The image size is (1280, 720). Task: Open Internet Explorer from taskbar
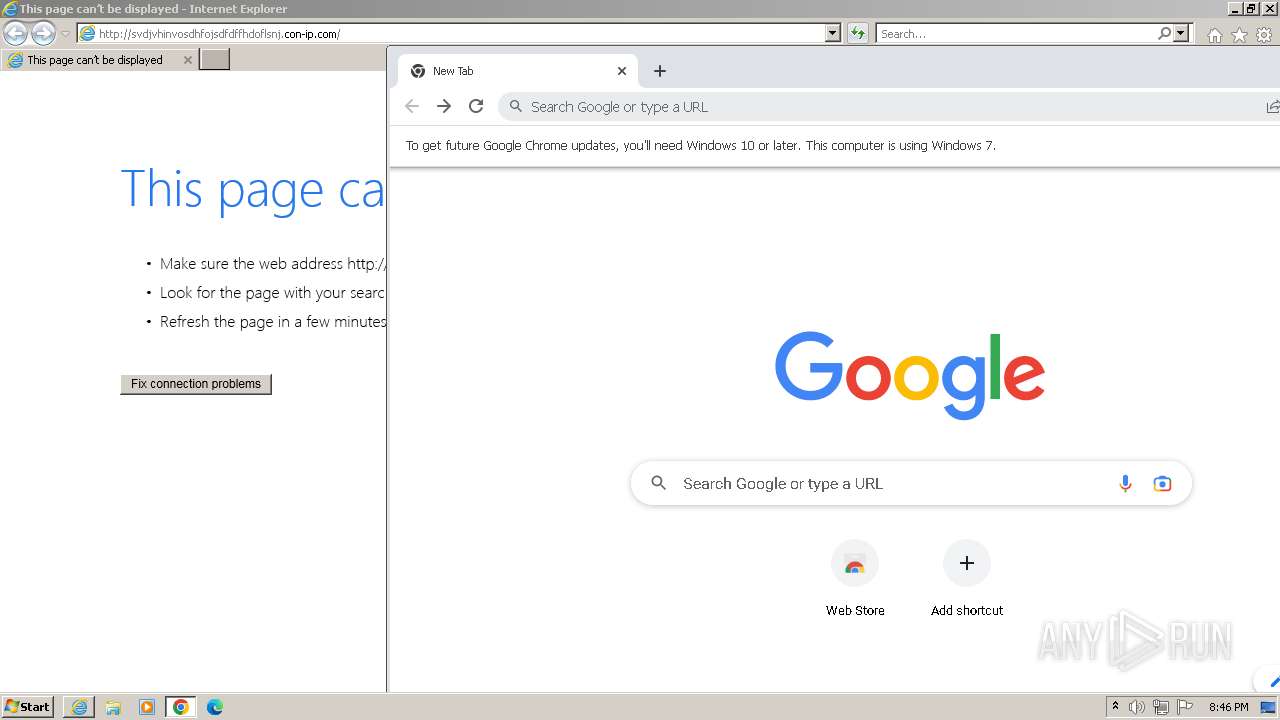(79, 707)
